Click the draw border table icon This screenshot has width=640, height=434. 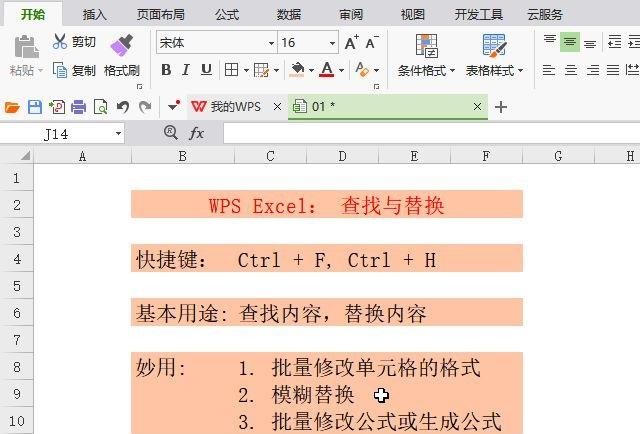pyautogui.click(x=261, y=70)
